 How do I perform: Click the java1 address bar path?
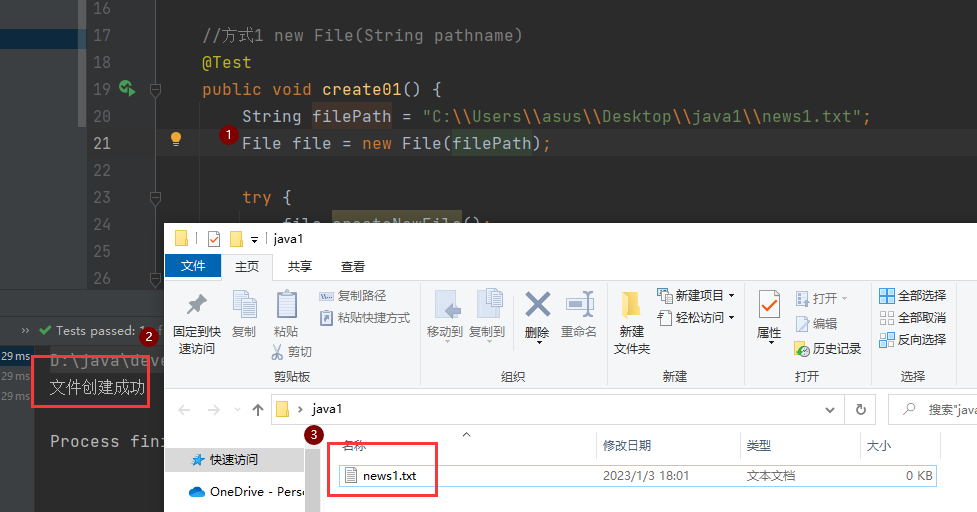pos(327,409)
